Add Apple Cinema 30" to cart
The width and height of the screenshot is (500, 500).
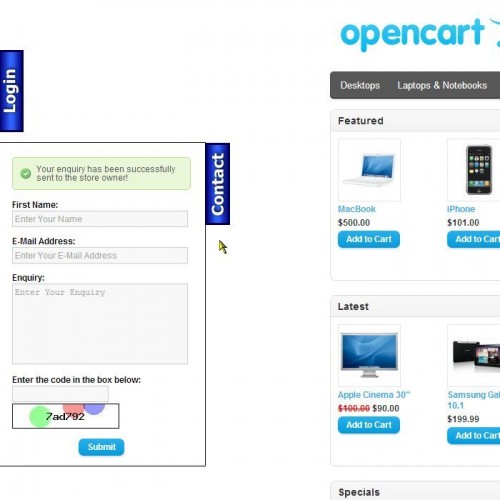click(x=369, y=425)
